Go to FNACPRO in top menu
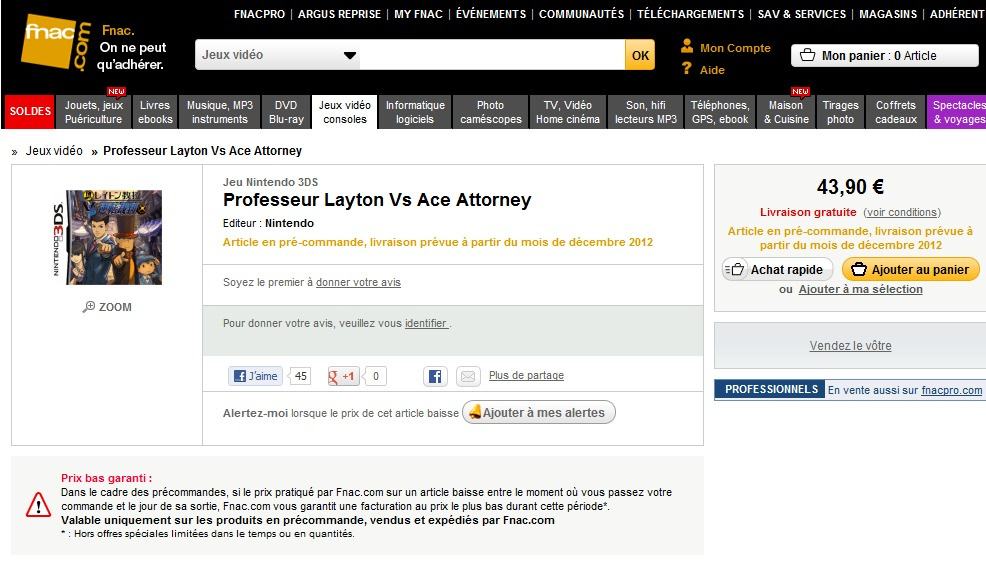 pos(259,14)
